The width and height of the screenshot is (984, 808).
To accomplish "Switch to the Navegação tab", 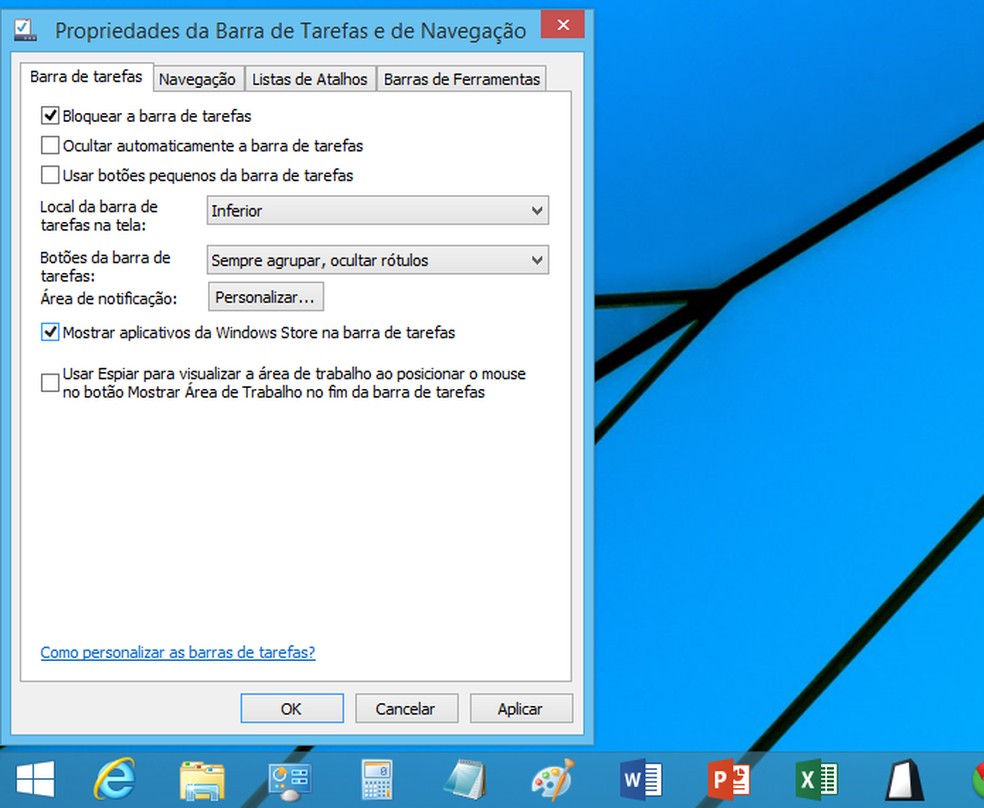I will (197, 79).
